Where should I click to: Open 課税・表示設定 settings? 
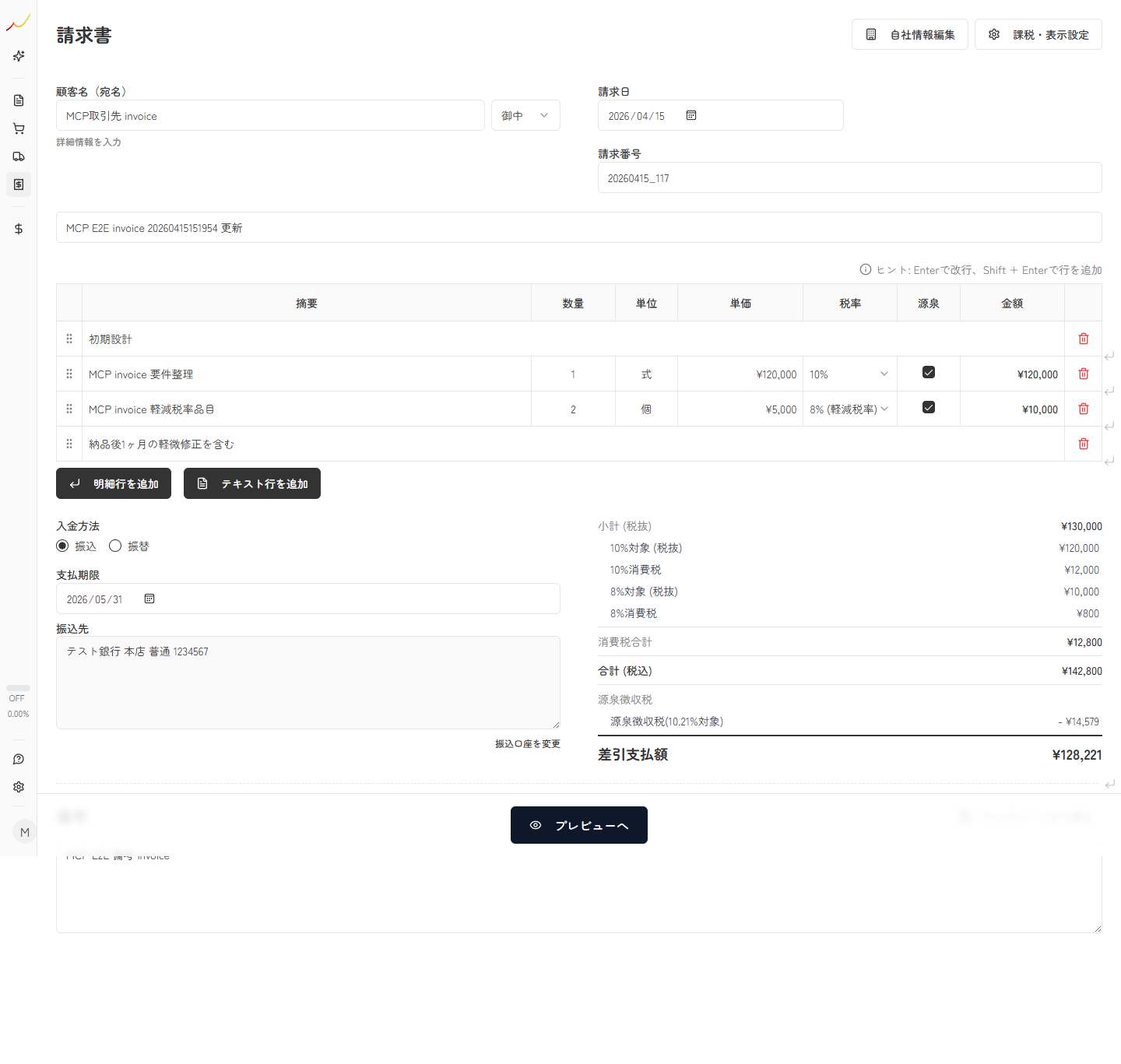(1038, 34)
